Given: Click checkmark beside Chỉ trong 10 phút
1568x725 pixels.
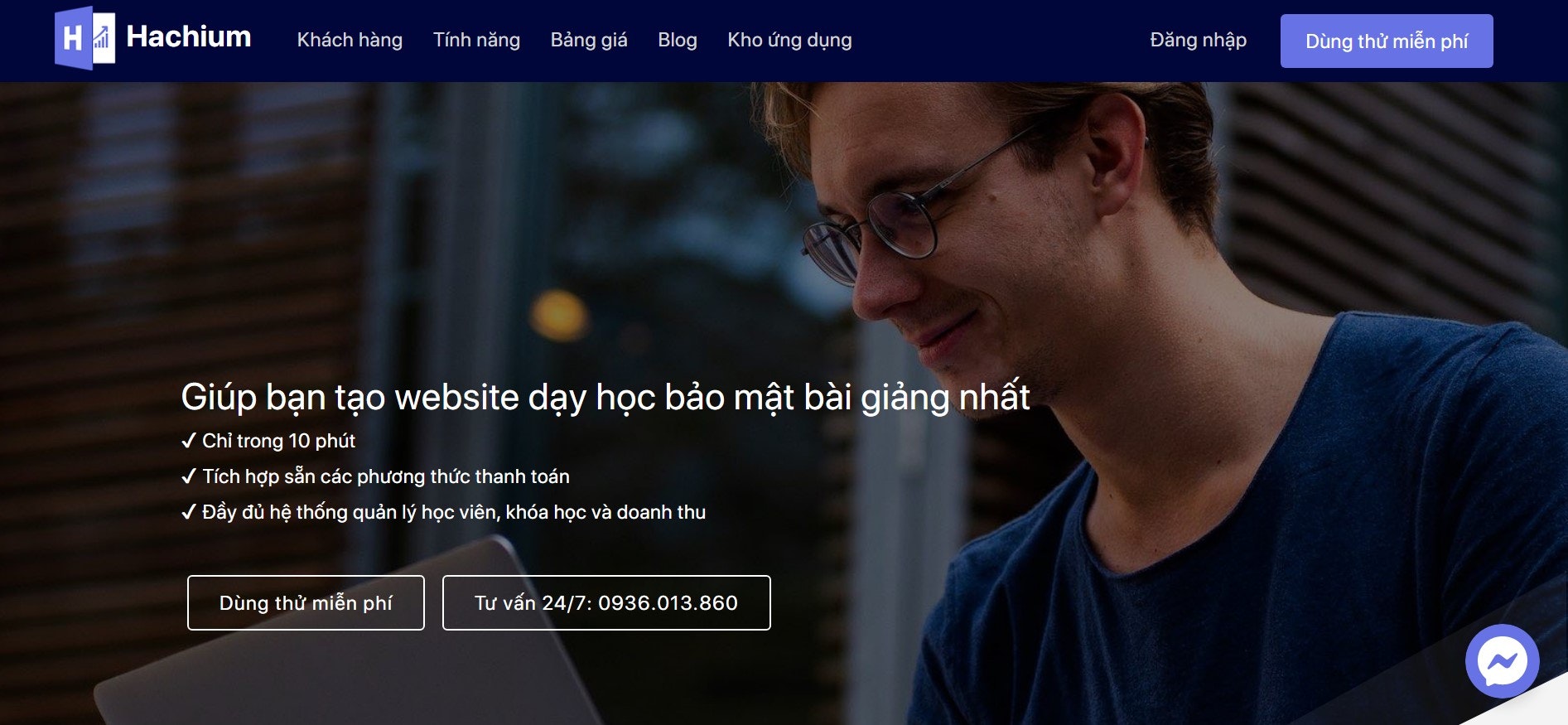Looking at the screenshot, I should click(x=189, y=441).
